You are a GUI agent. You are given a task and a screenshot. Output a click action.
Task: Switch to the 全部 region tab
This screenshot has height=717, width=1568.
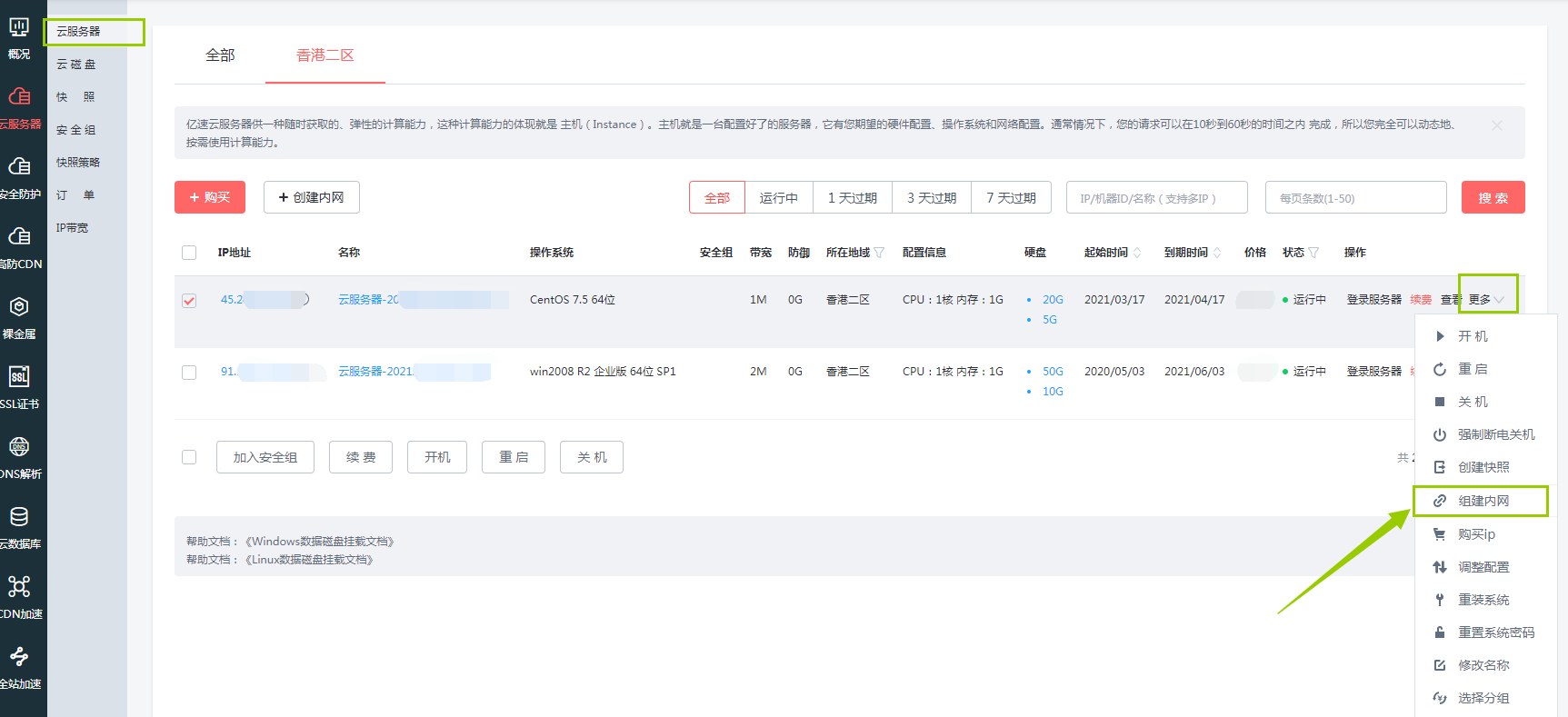[x=220, y=55]
